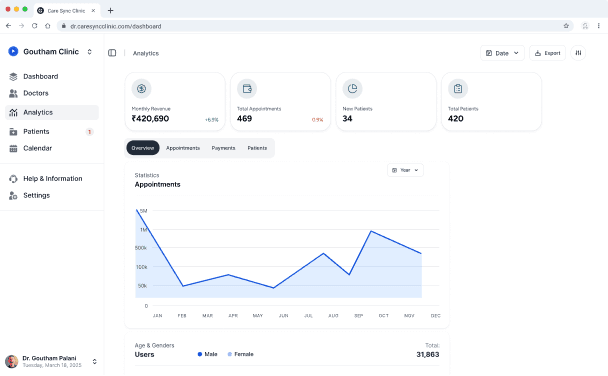The width and height of the screenshot is (608, 376).
Task: Click the Users total 31,863
Action: [x=428, y=355]
